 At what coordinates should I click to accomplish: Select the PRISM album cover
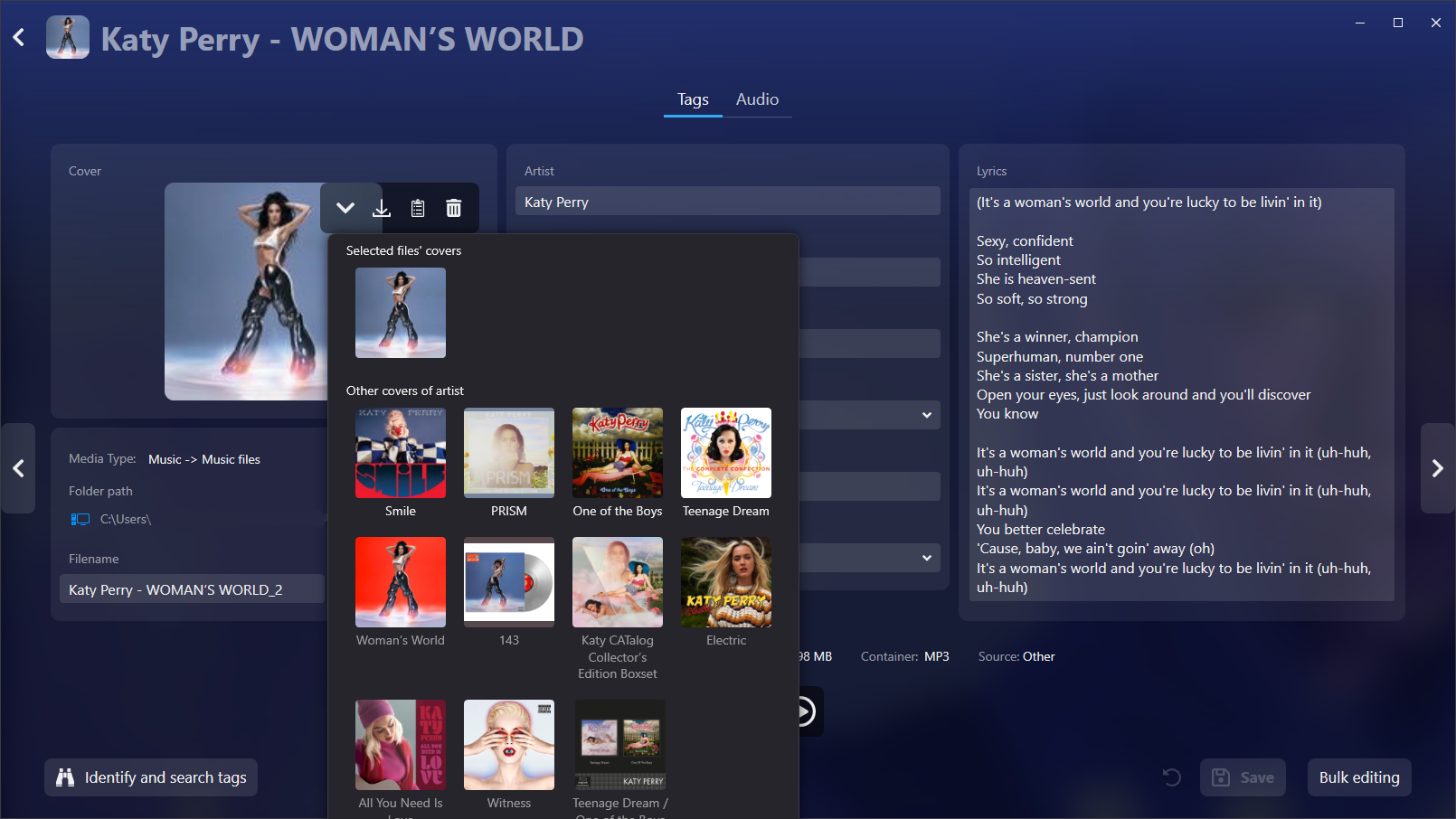click(x=509, y=453)
